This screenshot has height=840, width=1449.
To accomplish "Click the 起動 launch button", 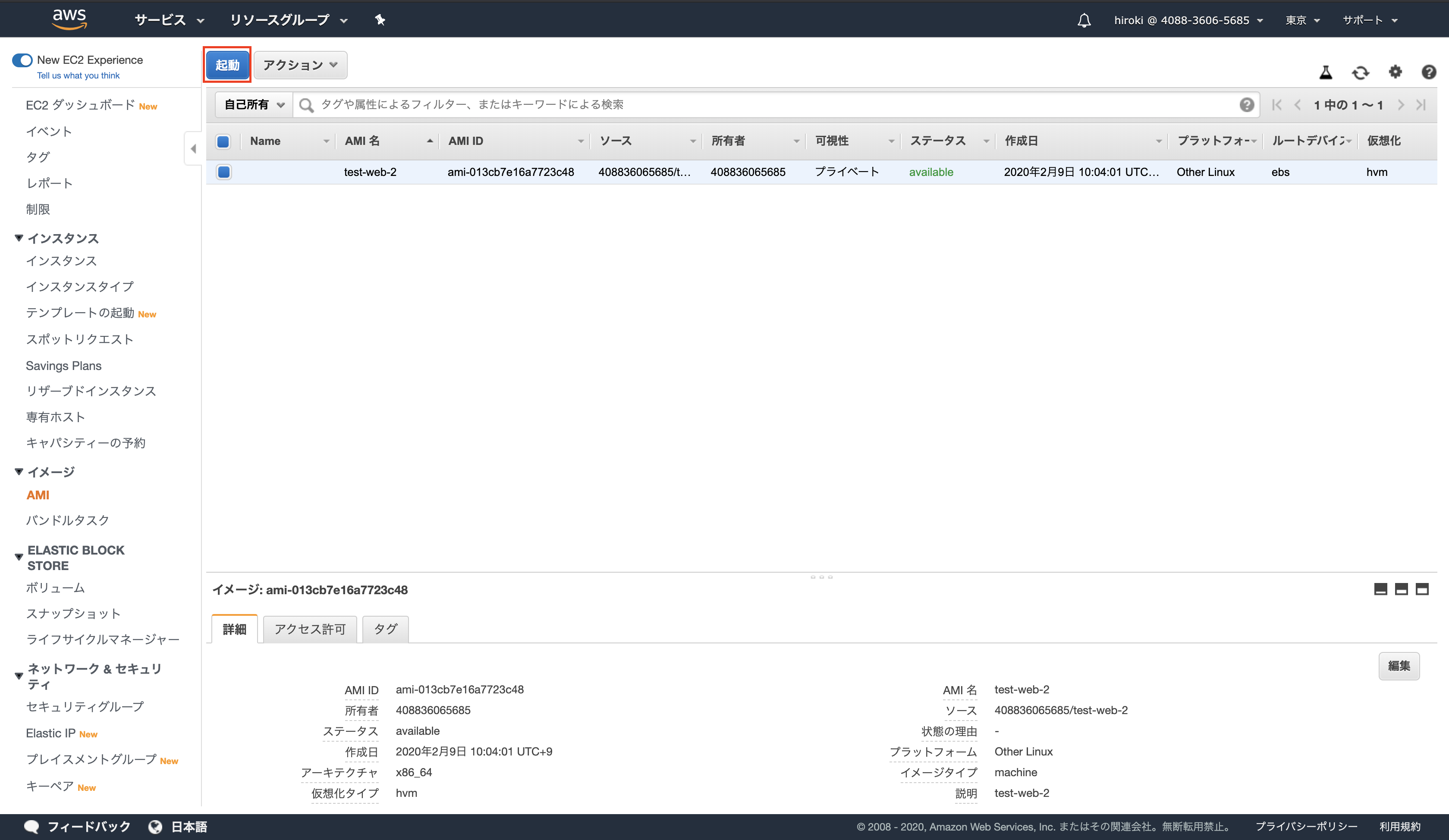I will [226, 64].
